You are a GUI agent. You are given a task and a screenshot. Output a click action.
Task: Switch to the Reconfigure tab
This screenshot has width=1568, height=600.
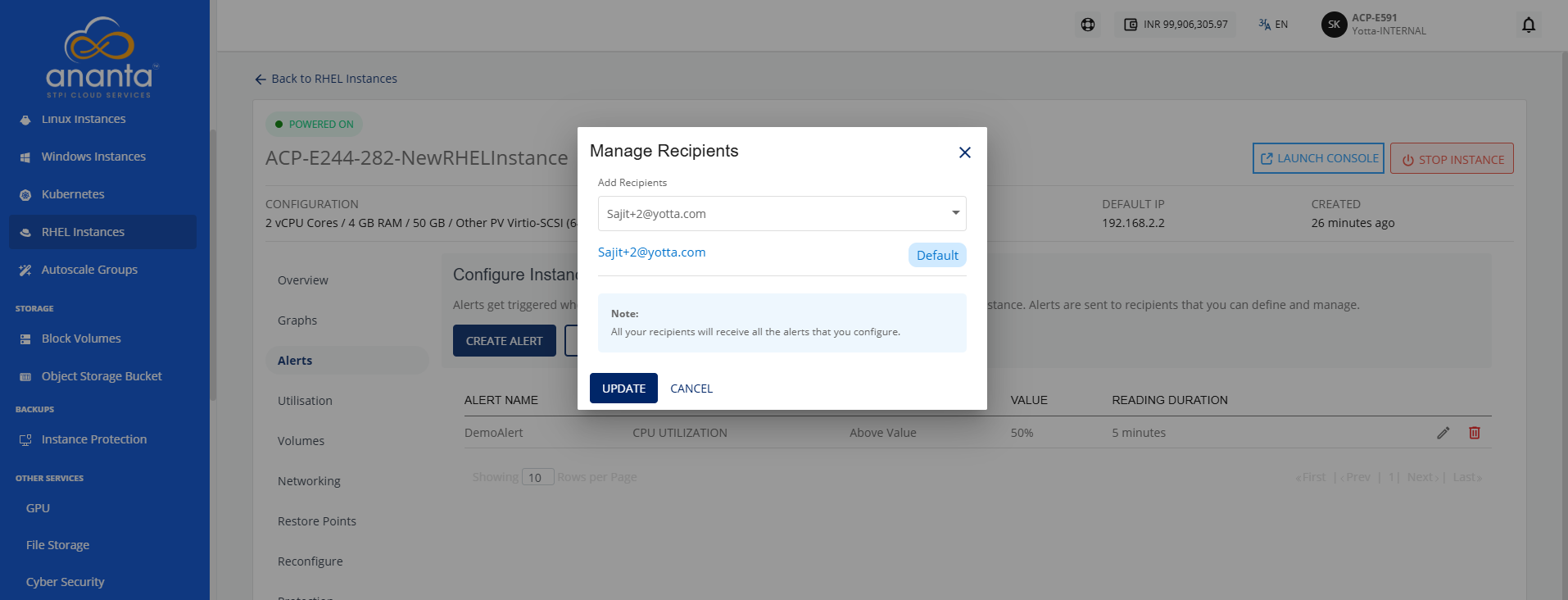click(x=310, y=561)
